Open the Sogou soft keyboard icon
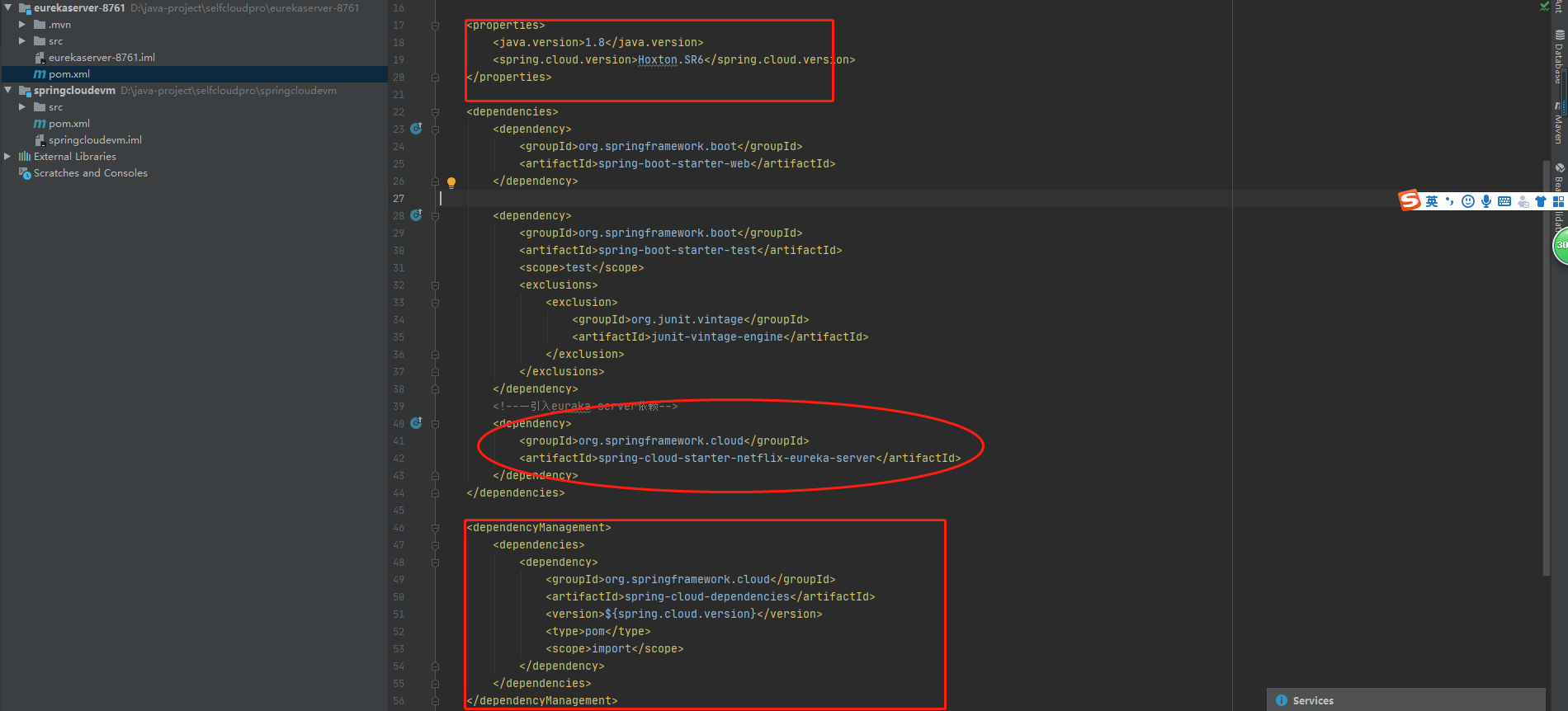This screenshot has height=711, width=1568. (x=1504, y=201)
